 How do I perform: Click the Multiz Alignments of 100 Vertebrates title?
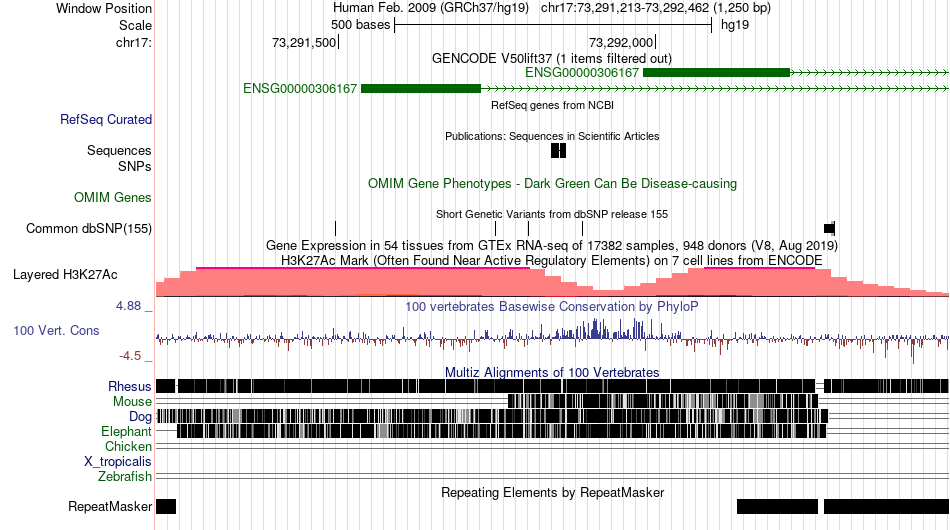[552, 372]
